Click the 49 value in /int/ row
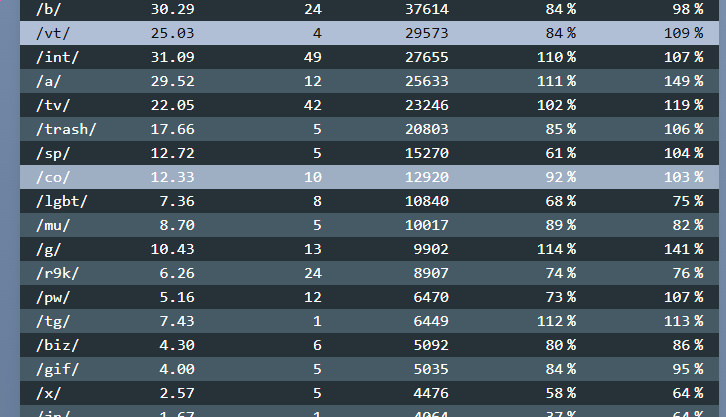The image size is (726, 417). [313, 57]
